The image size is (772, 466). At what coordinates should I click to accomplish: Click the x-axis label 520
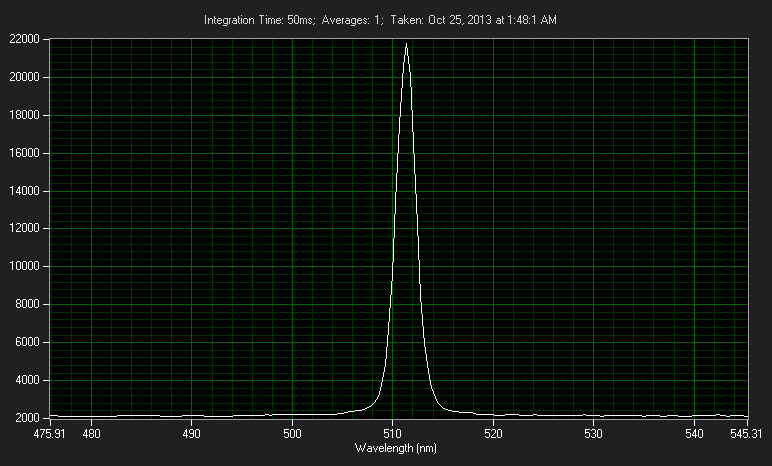pyautogui.click(x=493, y=434)
